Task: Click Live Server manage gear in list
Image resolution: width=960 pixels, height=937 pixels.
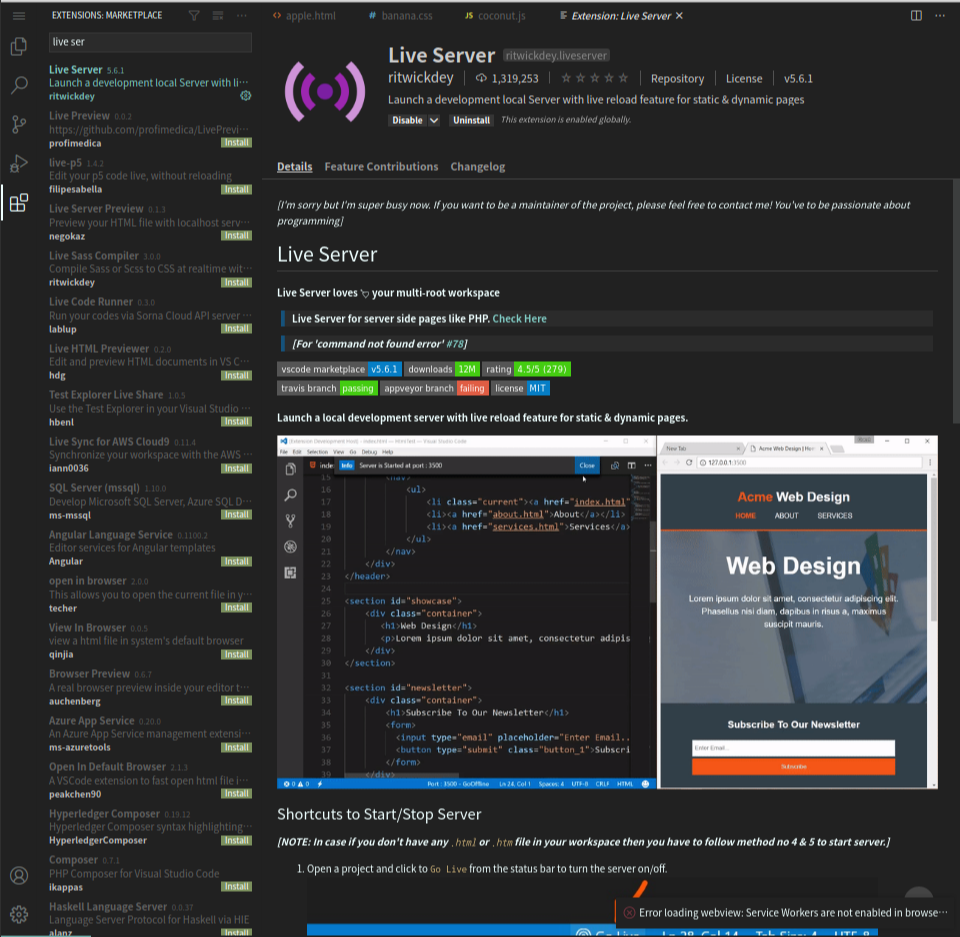Action: coord(246,96)
